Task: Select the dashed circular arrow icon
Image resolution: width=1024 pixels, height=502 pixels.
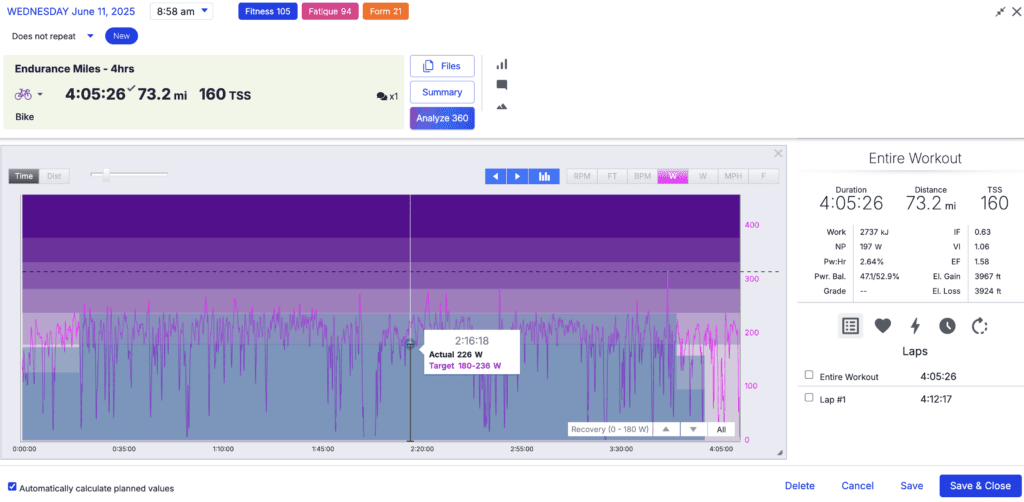Action: [979, 326]
